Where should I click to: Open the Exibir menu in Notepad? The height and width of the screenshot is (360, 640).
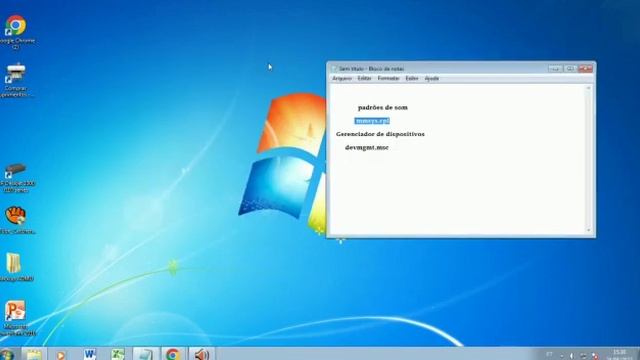[411, 78]
